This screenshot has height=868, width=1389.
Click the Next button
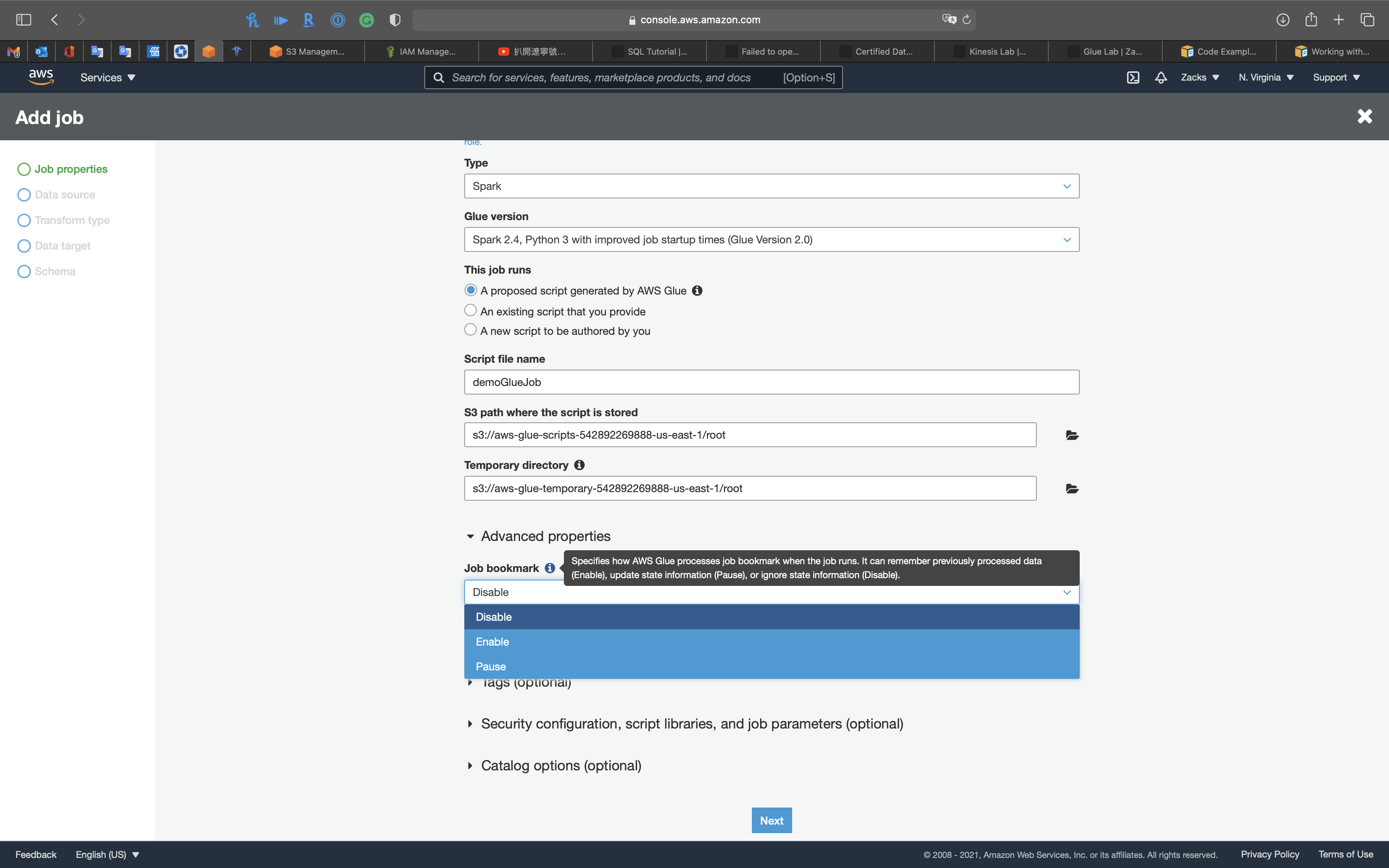[x=771, y=820]
